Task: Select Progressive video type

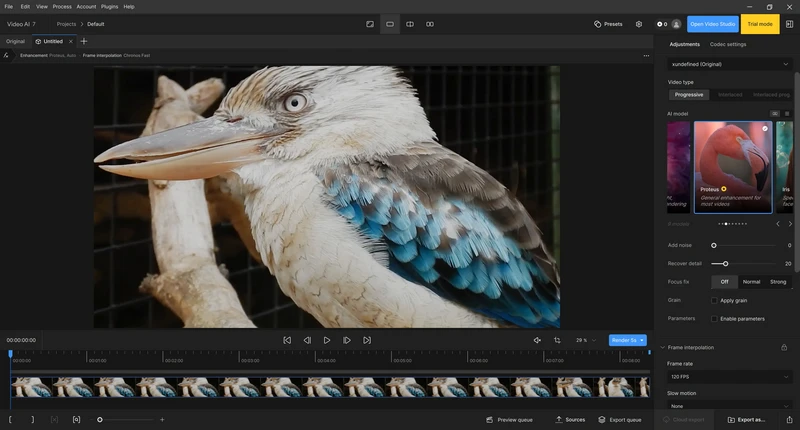Action: pyautogui.click(x=689, y=95)
